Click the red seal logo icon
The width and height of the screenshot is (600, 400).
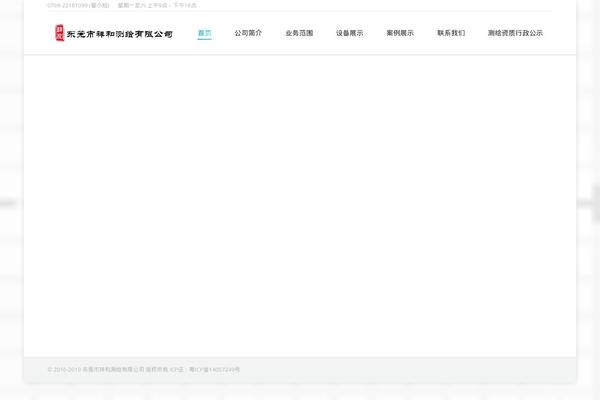(x=59, y=33)
